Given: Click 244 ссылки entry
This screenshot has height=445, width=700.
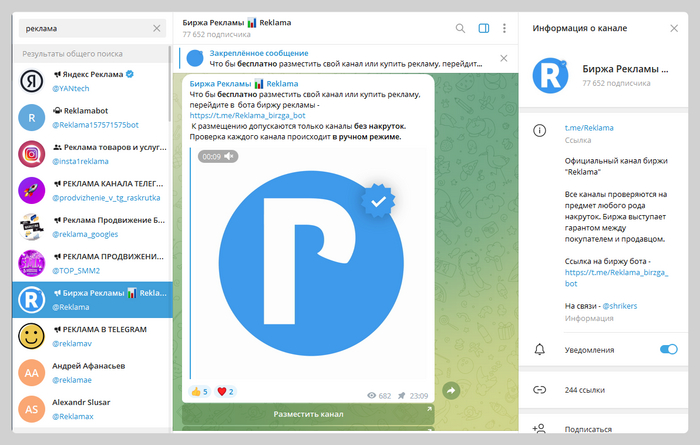Looking at the screenshot, I should pos(585,390).
